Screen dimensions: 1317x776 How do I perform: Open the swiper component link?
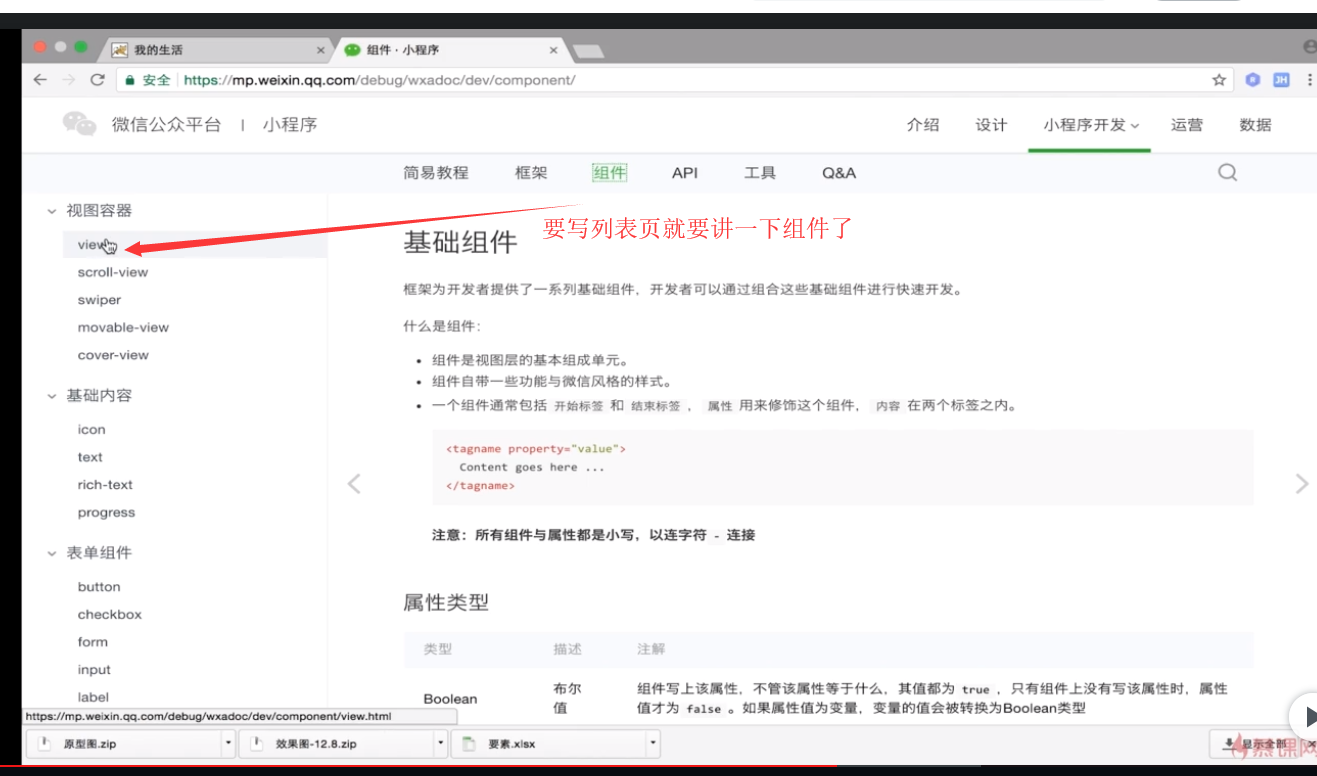[x=99, y=300]
